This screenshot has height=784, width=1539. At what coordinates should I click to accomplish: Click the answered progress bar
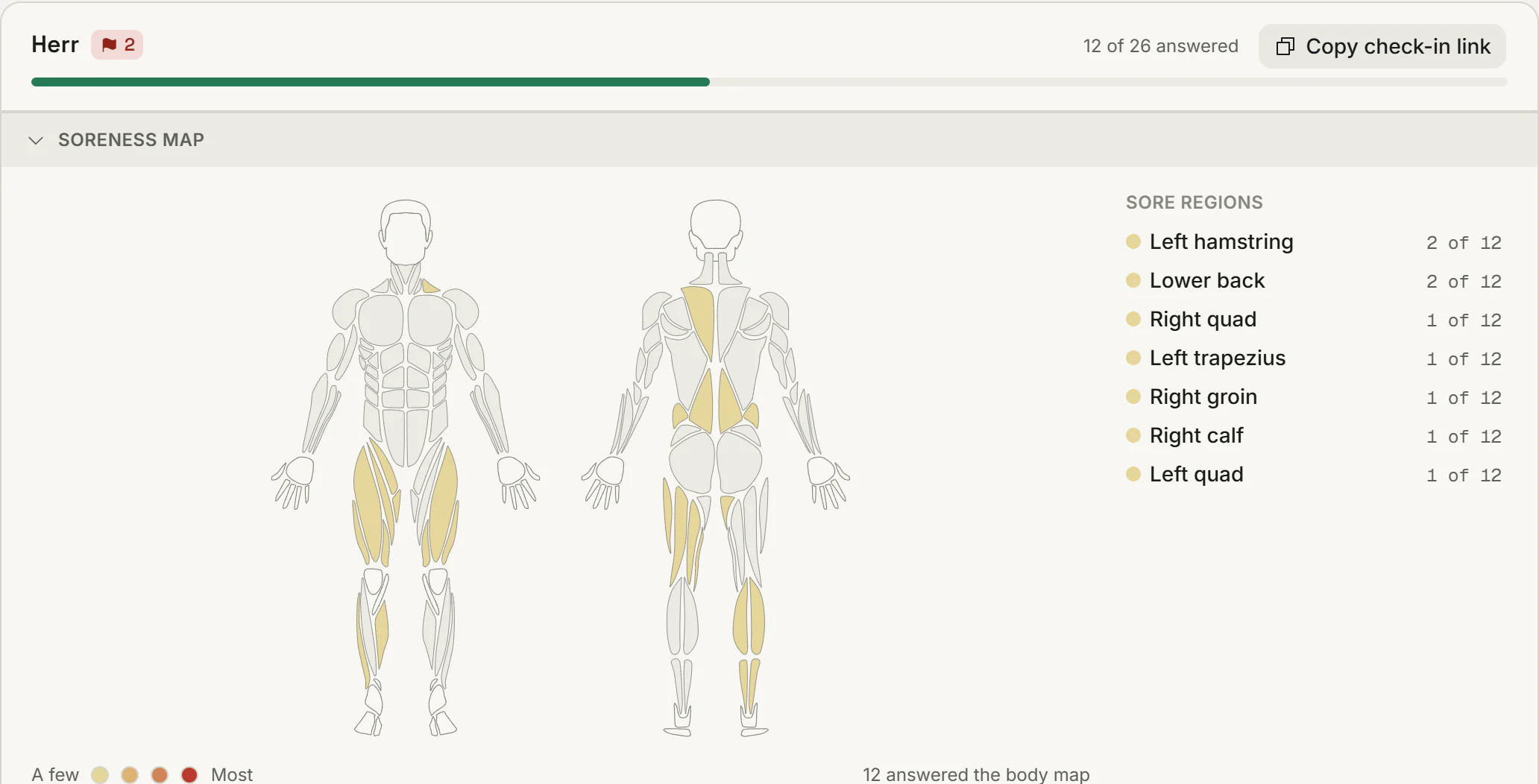(x=769, y=82)
